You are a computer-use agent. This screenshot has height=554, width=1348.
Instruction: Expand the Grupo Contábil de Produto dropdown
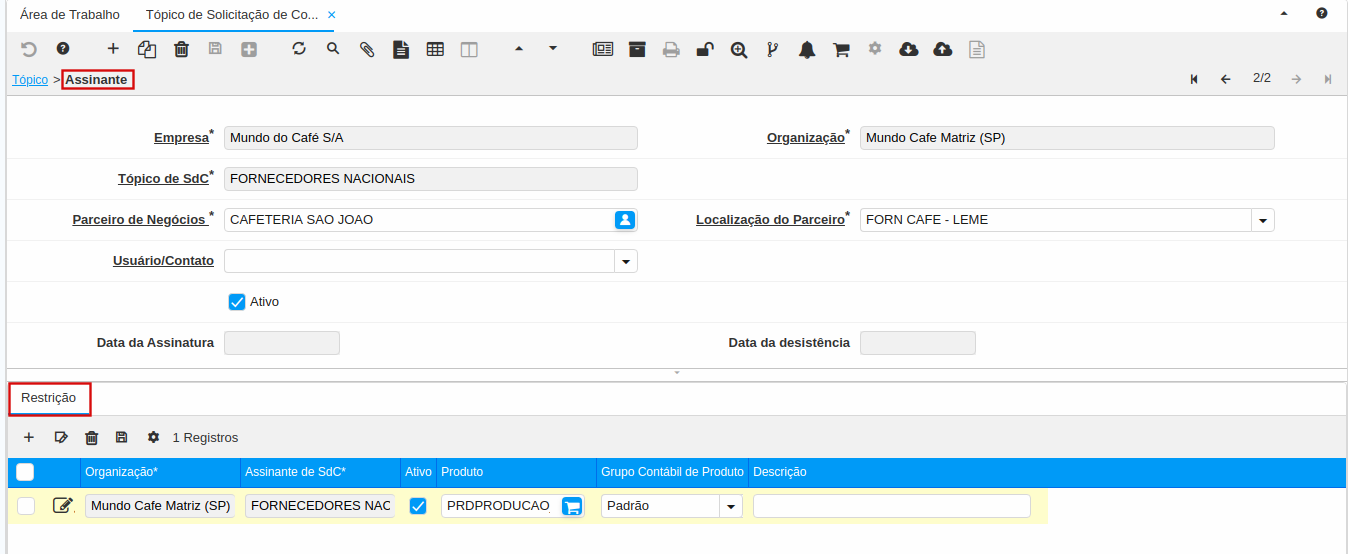tap(732, 506)
